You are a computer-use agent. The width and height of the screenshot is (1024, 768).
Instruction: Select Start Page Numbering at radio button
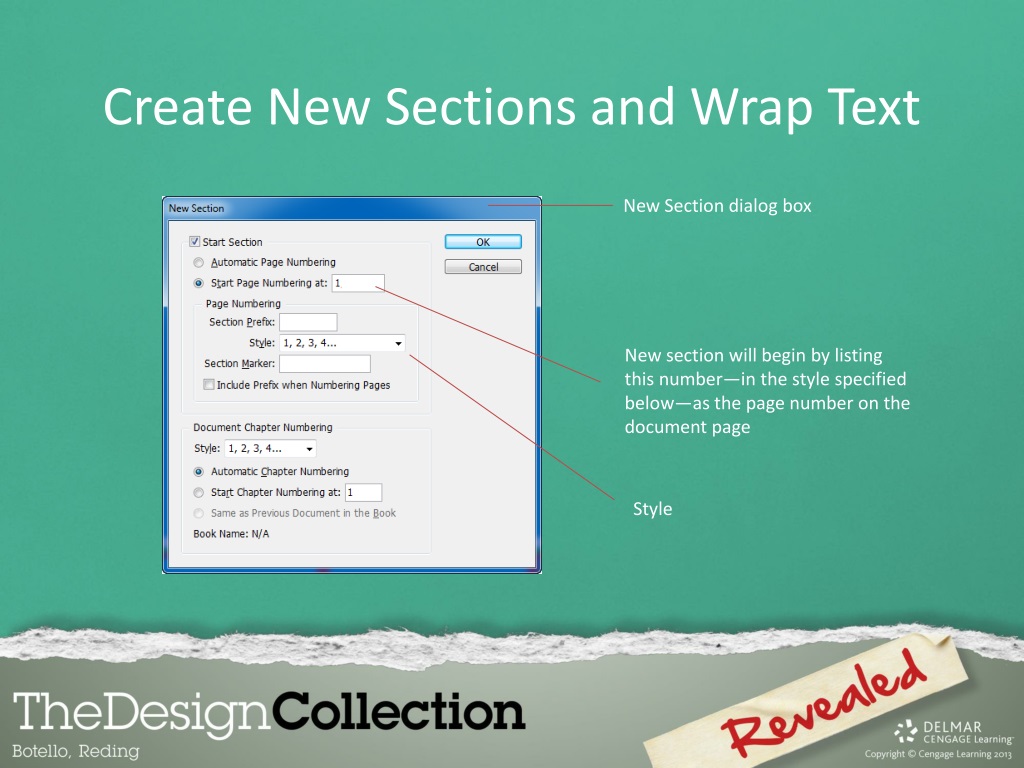199,283
